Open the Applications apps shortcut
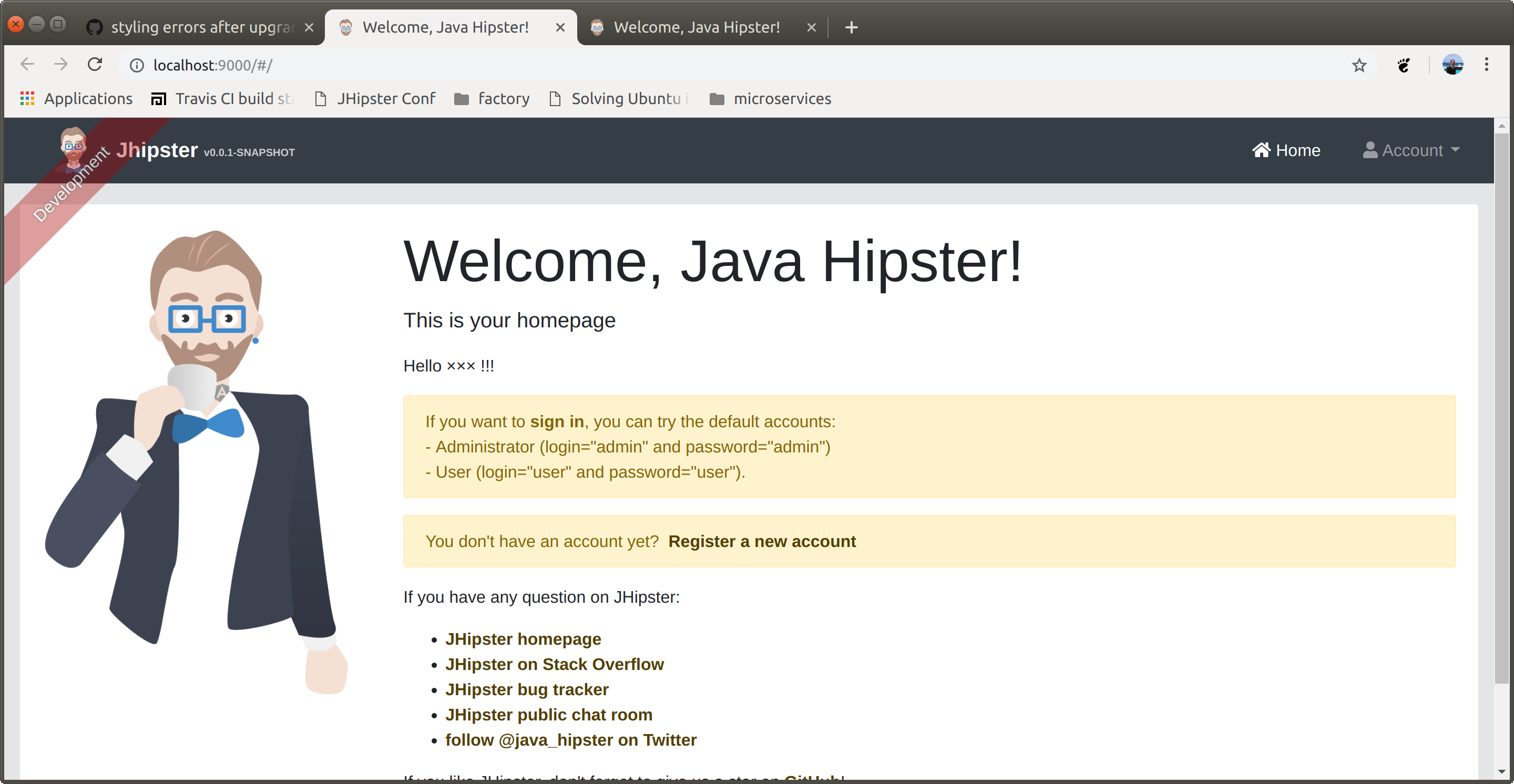This screenshot has height=784, width=1514. (76, 99)
